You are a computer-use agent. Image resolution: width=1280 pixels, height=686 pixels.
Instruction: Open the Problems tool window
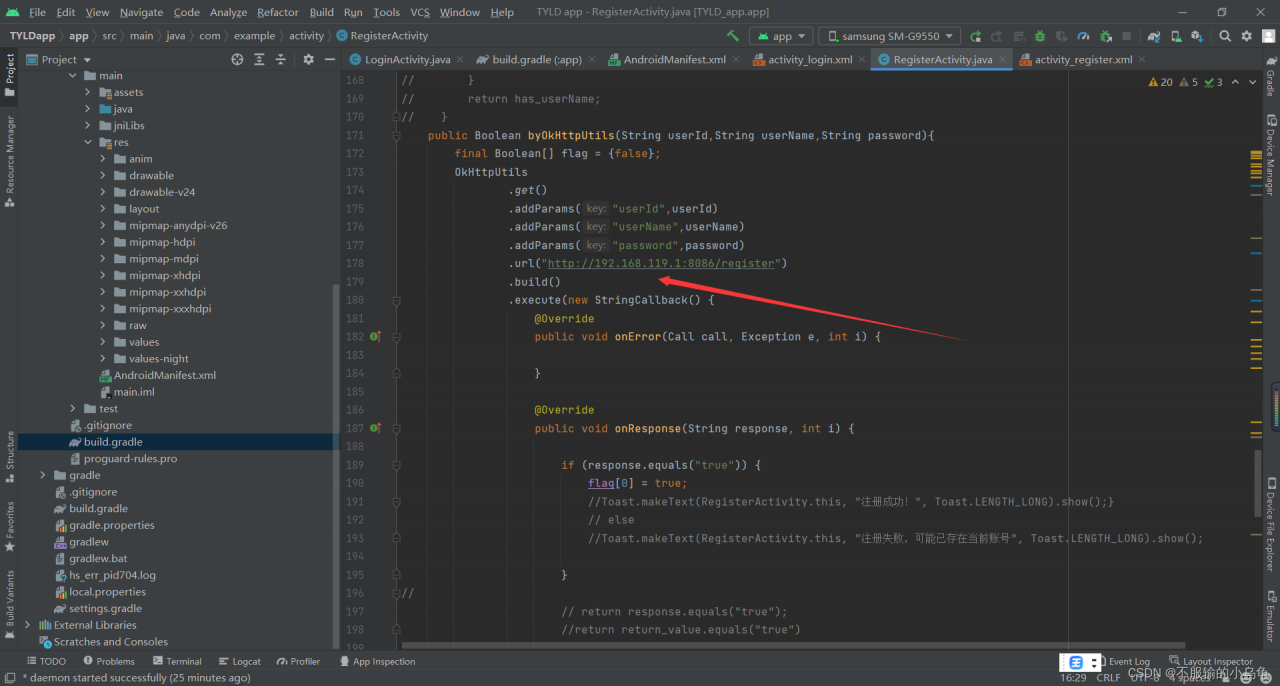(x=109, y=661)
